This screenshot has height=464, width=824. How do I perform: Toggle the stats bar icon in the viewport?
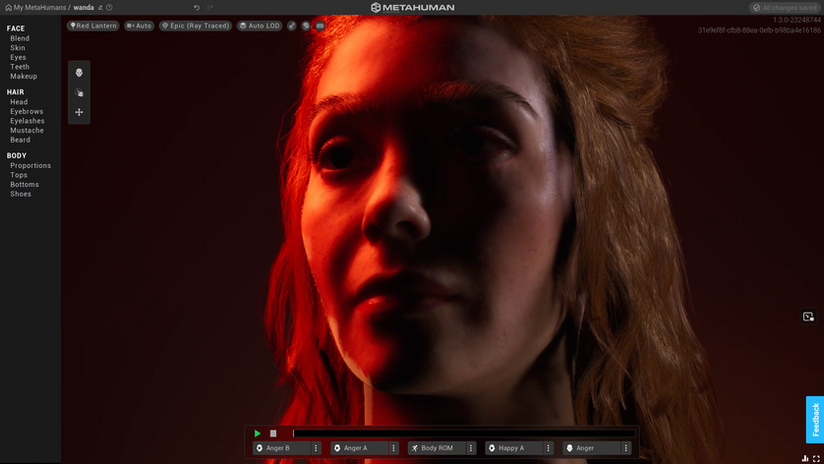(805, 459)
